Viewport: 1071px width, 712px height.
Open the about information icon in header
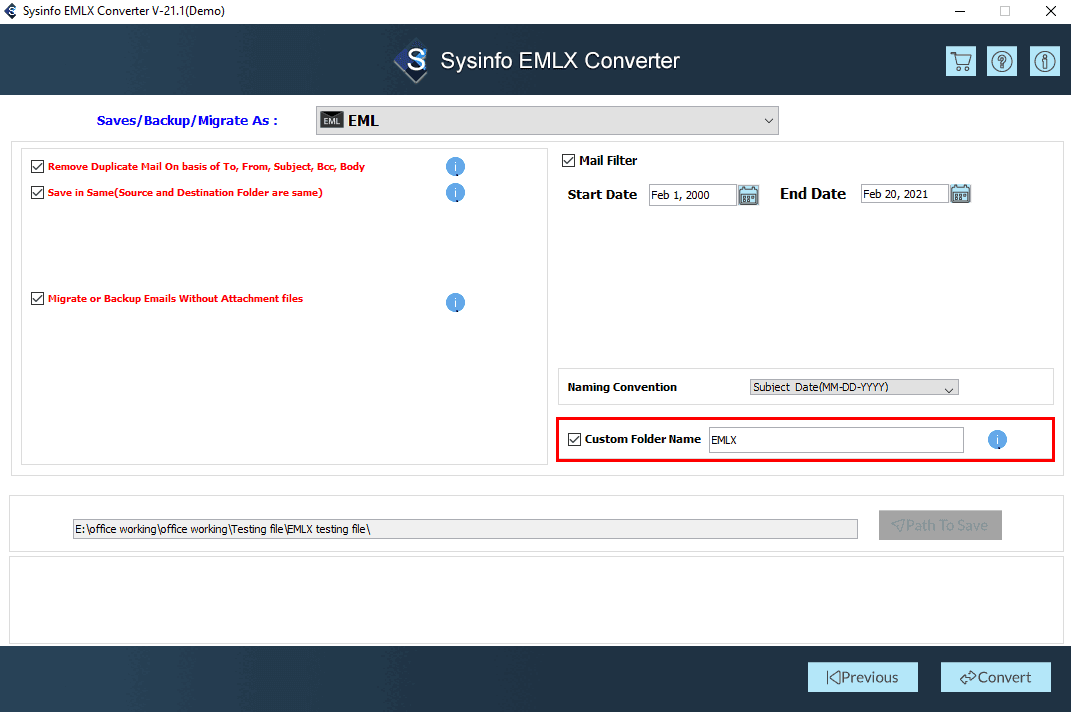[x=1044, y=61]
